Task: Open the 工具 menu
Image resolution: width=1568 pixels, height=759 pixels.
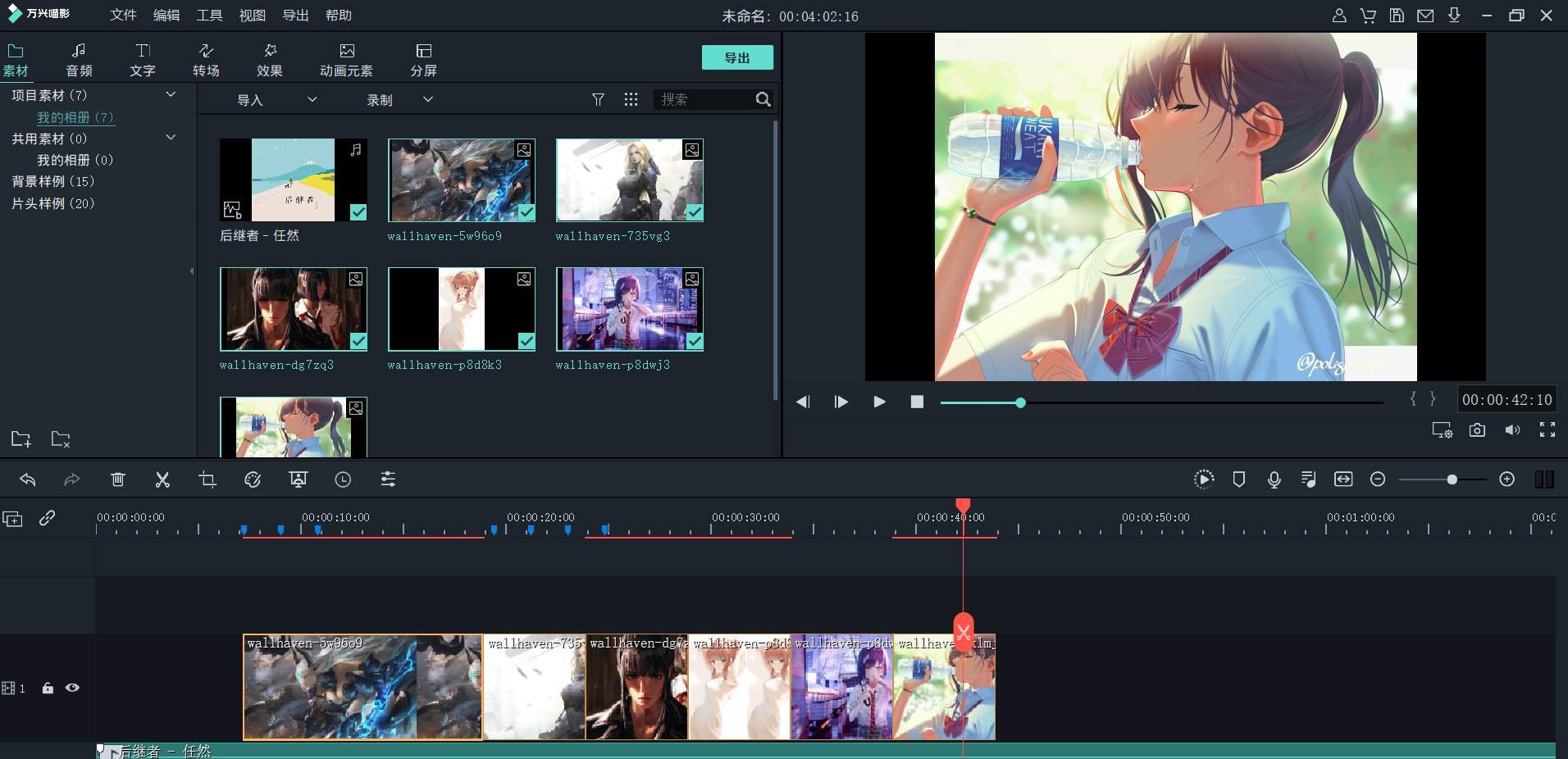Action: tap(210, 16)
